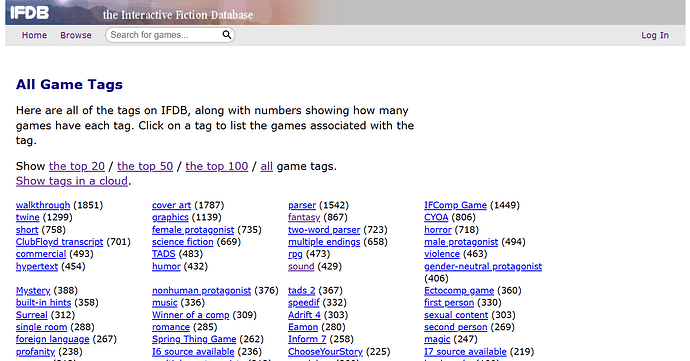
Task: Open the music tag
Action: pos(165,302)
